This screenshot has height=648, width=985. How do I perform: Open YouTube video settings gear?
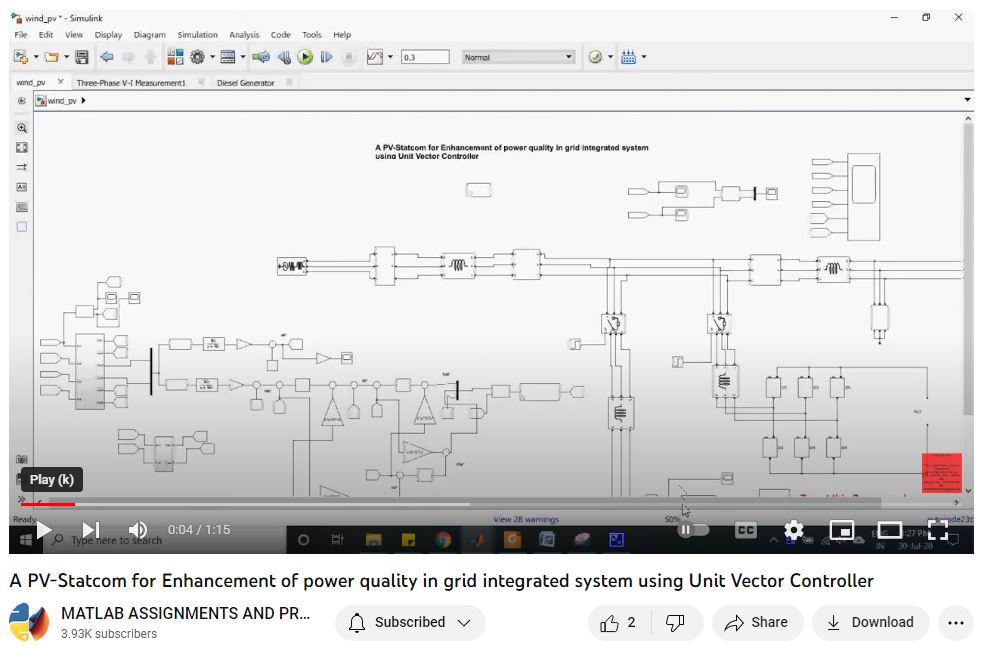(793, 530)
